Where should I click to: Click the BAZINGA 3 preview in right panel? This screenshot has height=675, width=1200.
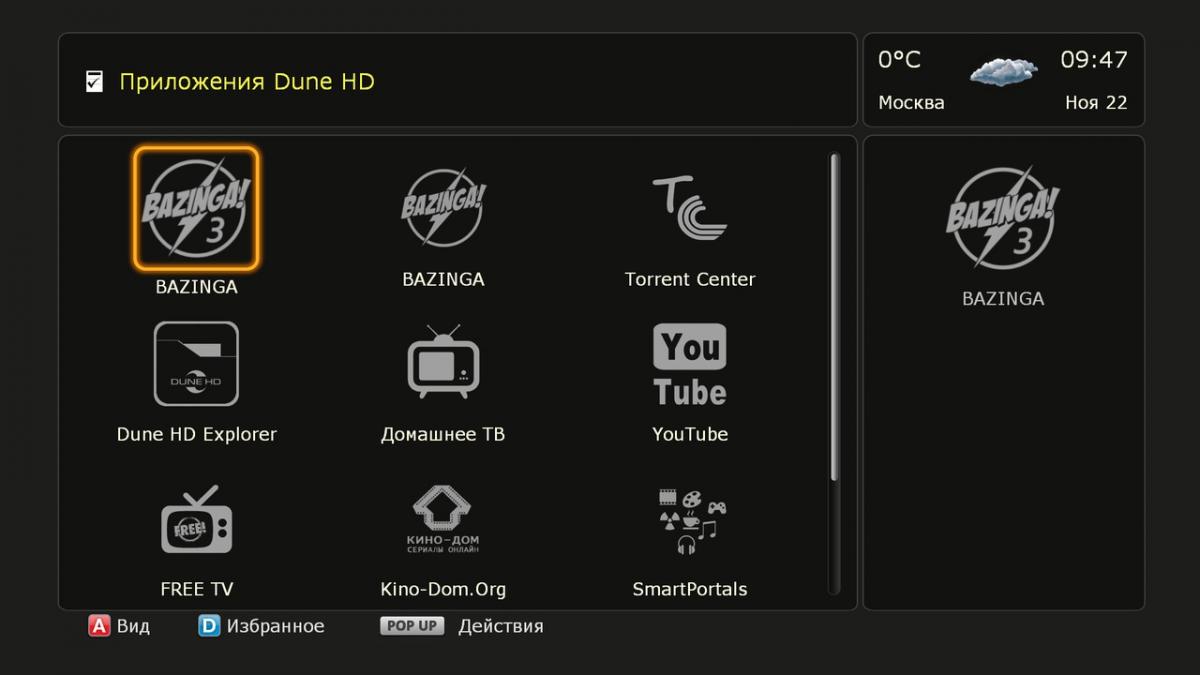click(1003, 218)
